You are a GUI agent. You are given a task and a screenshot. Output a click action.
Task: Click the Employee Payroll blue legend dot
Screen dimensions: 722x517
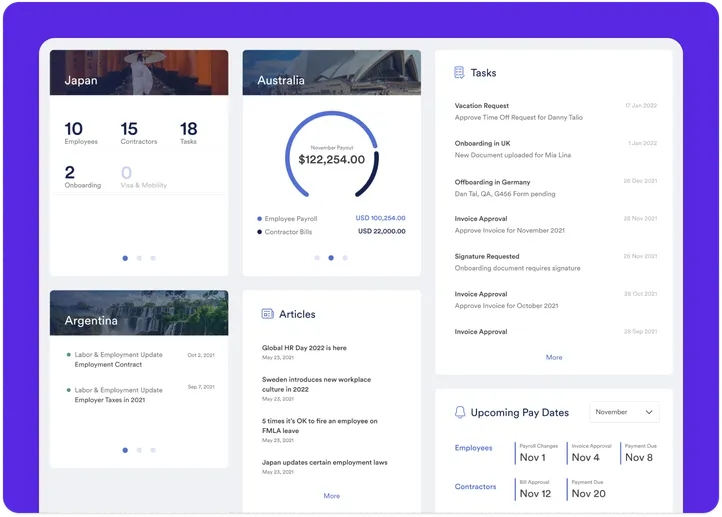[x=260, y=219]
